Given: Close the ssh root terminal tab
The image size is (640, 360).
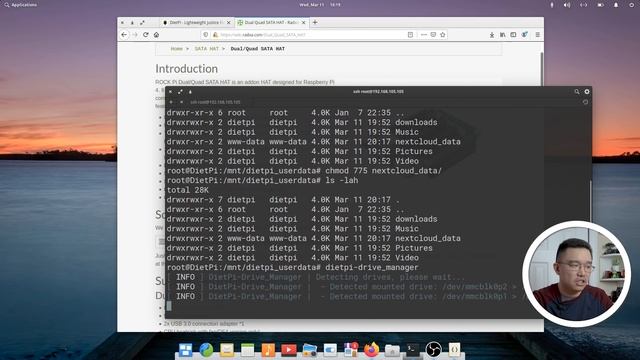Looking at the screenshot, I should point(181,102).
